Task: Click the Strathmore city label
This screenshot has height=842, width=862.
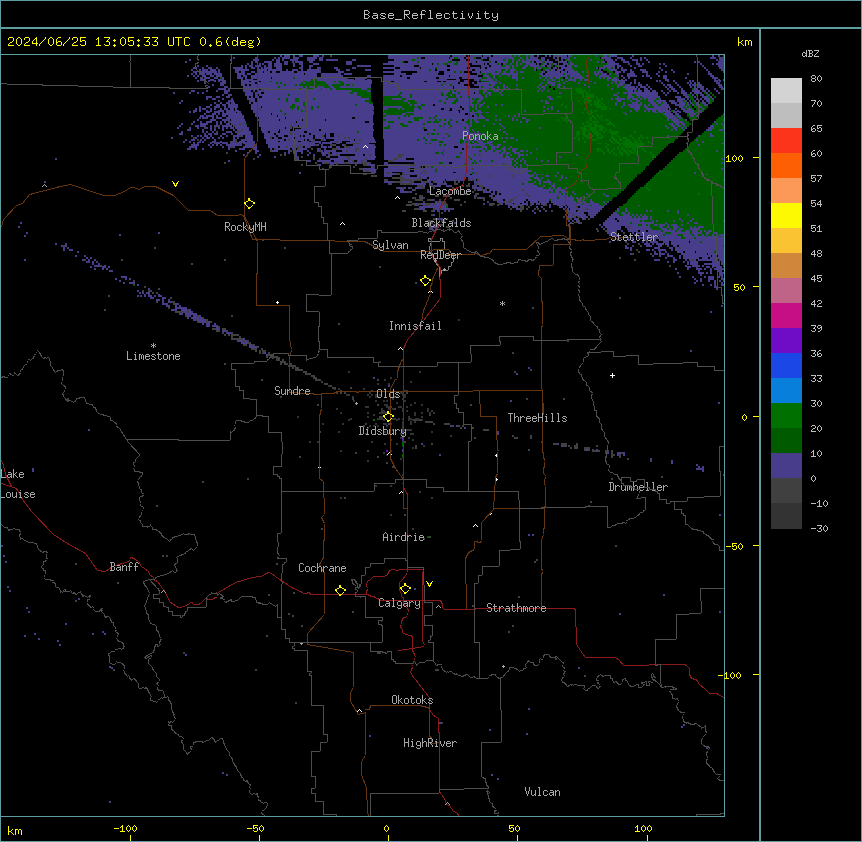Action: point(516,608)
